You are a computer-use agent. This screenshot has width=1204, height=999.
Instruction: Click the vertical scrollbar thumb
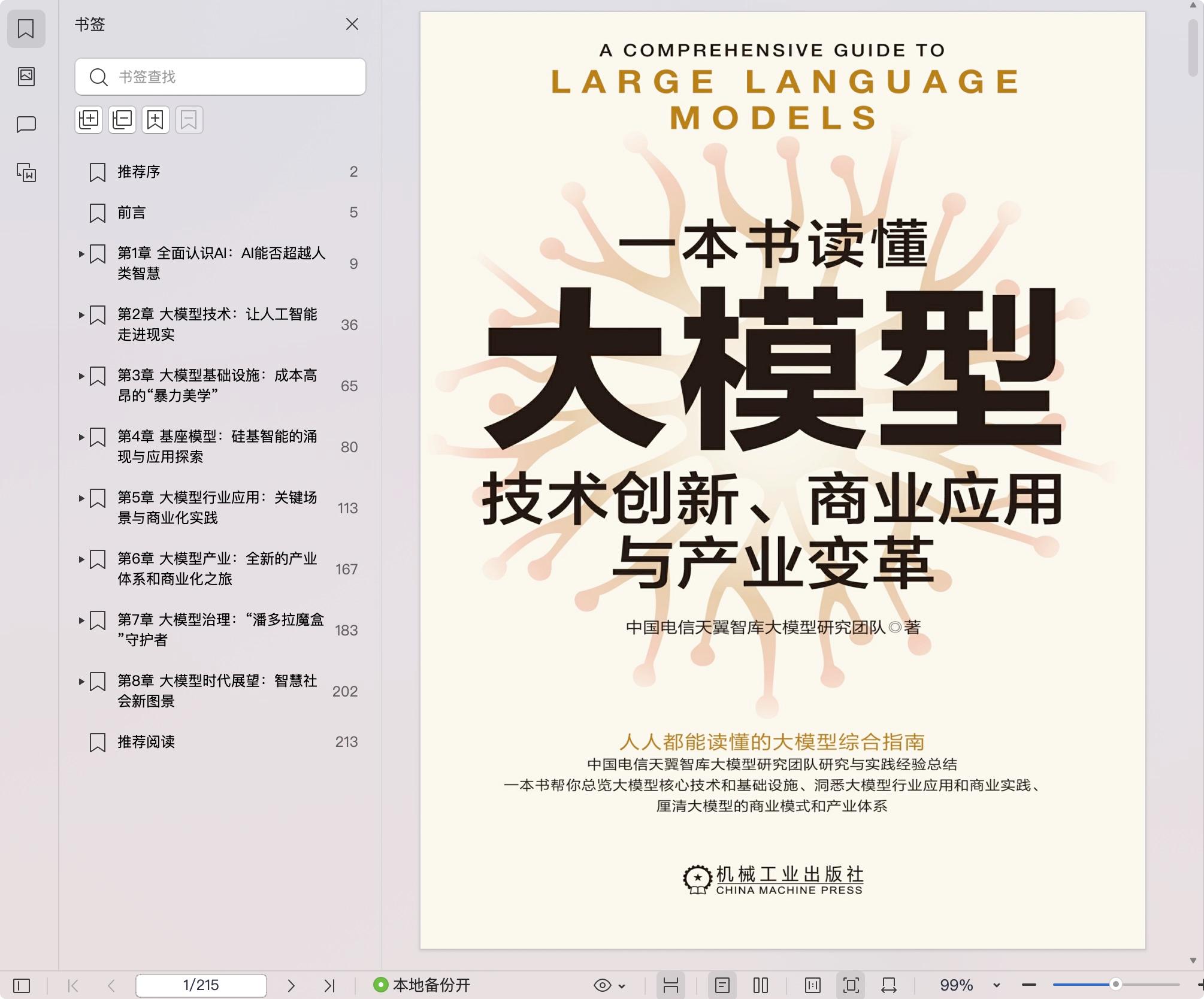[1193, 48]
